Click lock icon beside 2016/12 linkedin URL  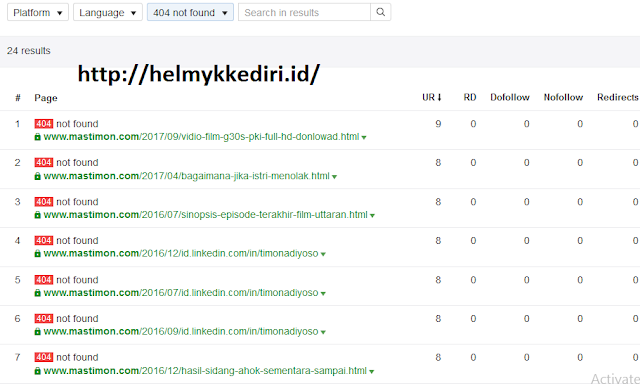(x=38, y=254)
